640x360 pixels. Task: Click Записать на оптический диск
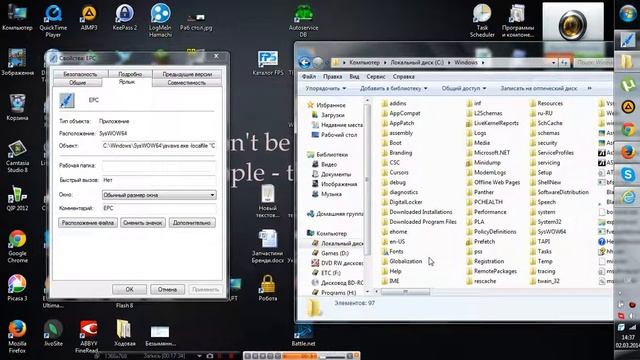(x=539, y=89)
